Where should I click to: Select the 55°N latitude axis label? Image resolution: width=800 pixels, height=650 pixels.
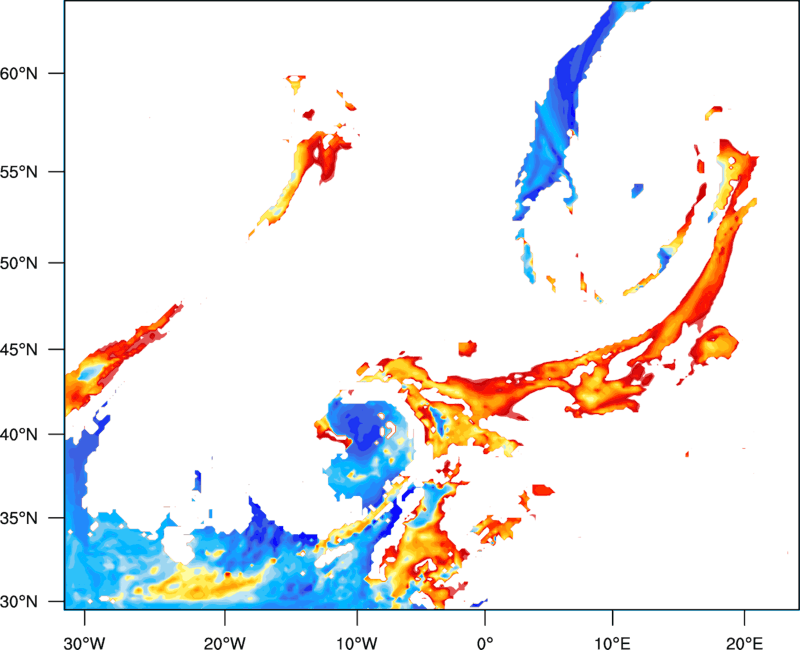[19, 172]
